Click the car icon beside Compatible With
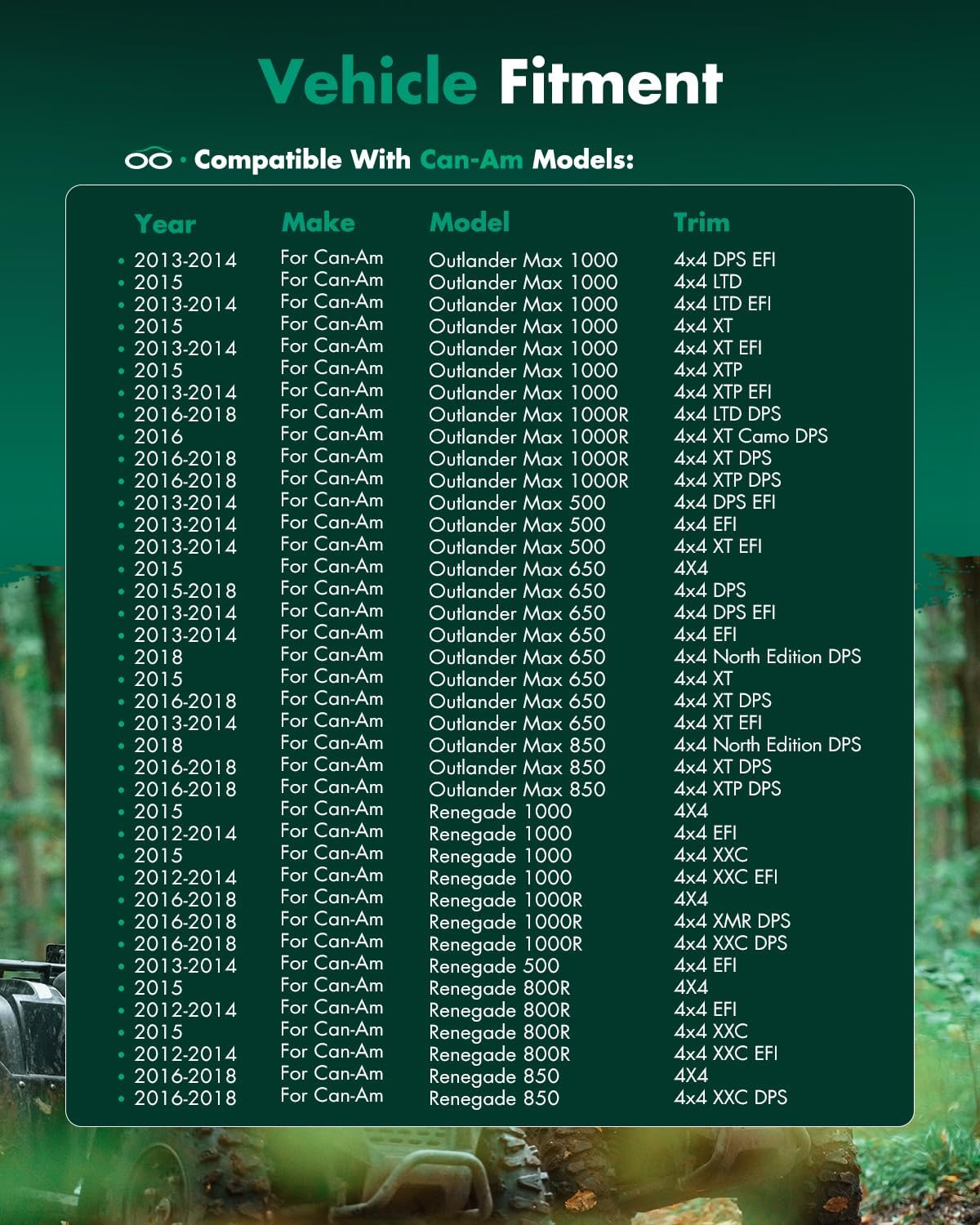 (x=148, y=159)
